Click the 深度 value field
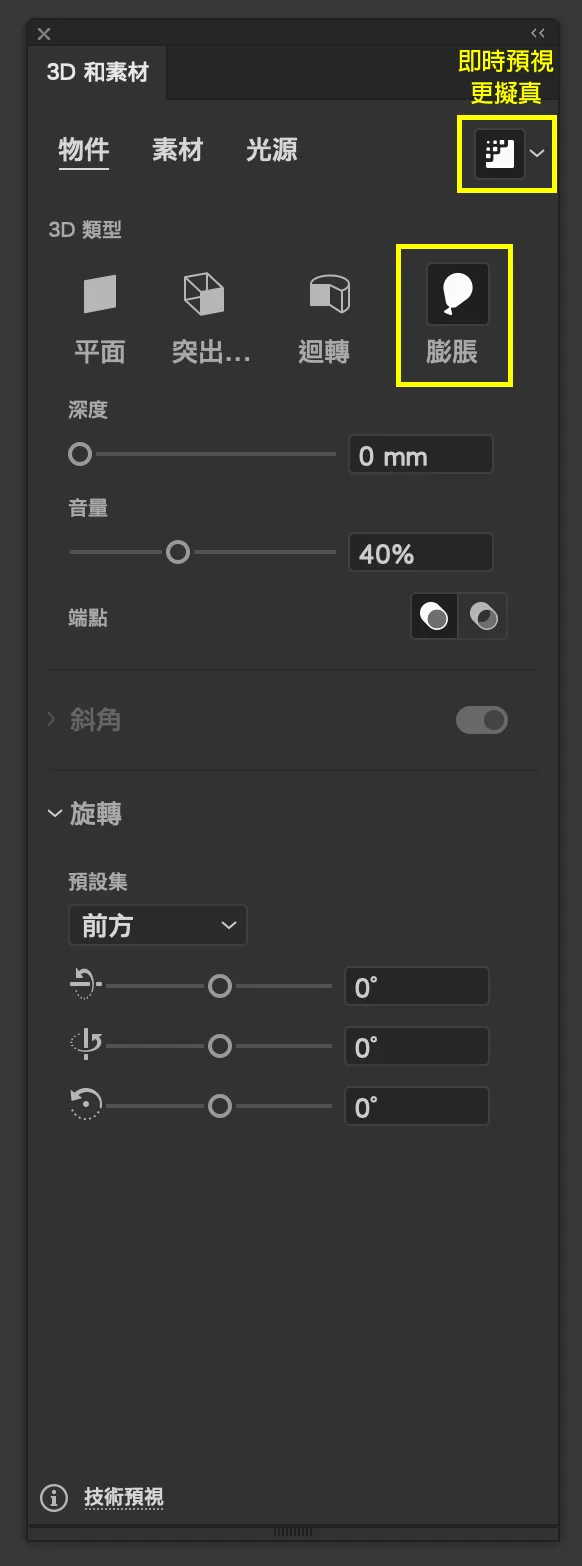 tap(421, 454)
